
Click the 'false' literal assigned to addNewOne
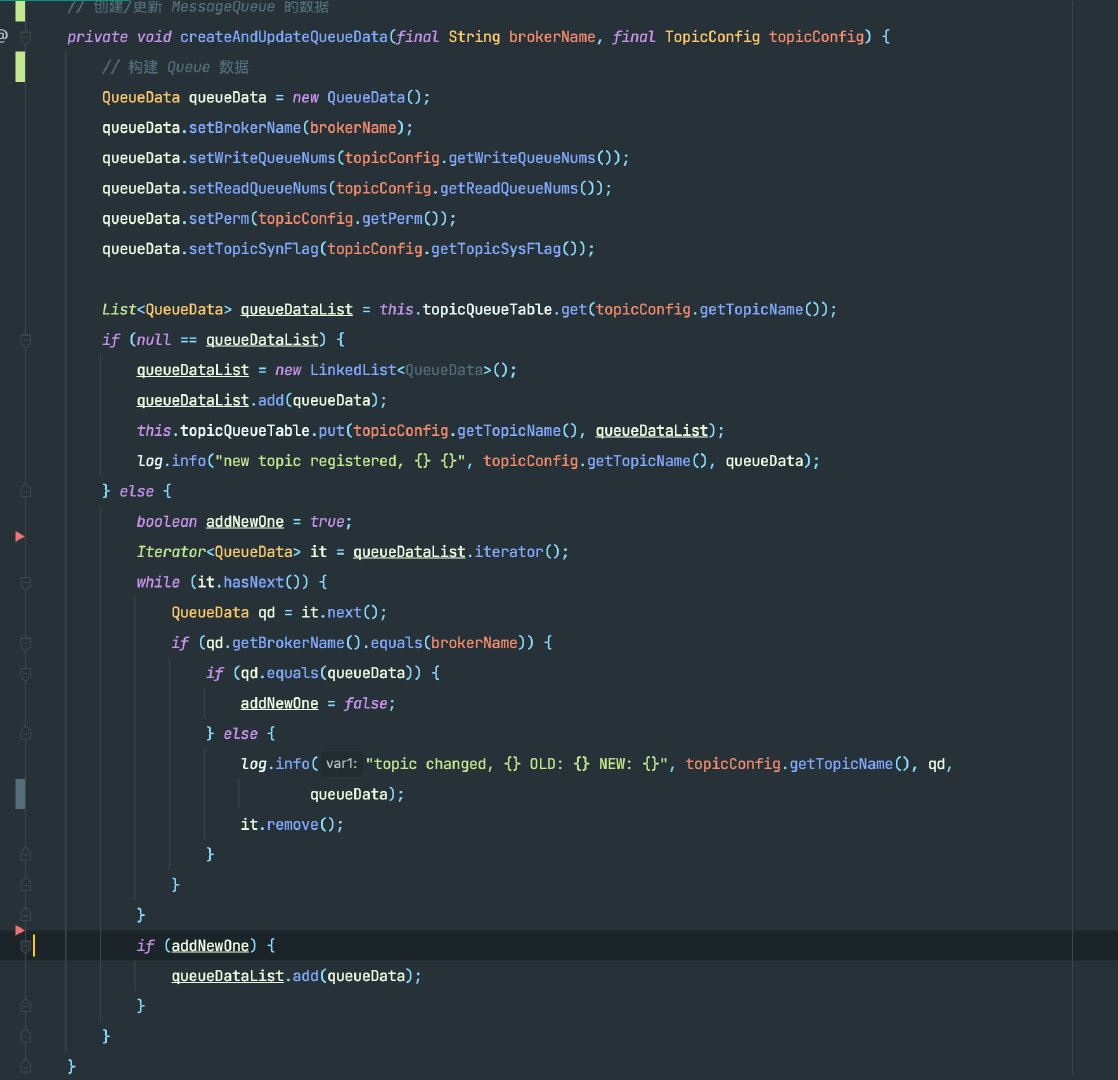point(366,704)
